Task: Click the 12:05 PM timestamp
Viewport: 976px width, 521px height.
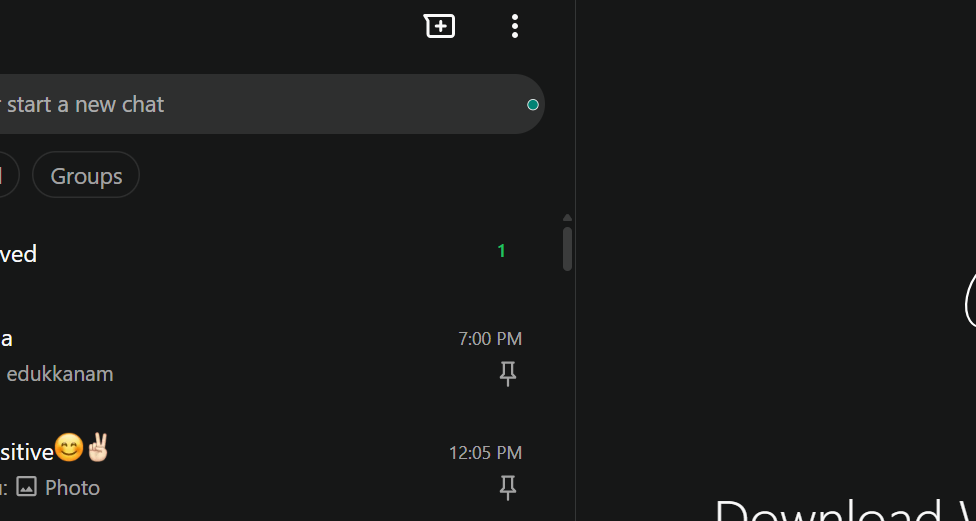Action: [485, 453]
